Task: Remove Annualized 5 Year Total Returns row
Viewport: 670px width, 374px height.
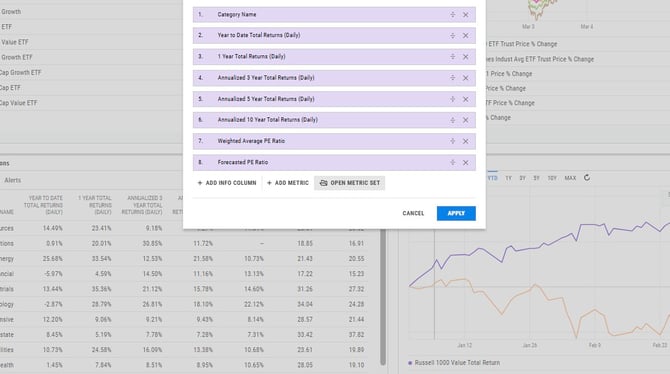Action: click(465, 99)
